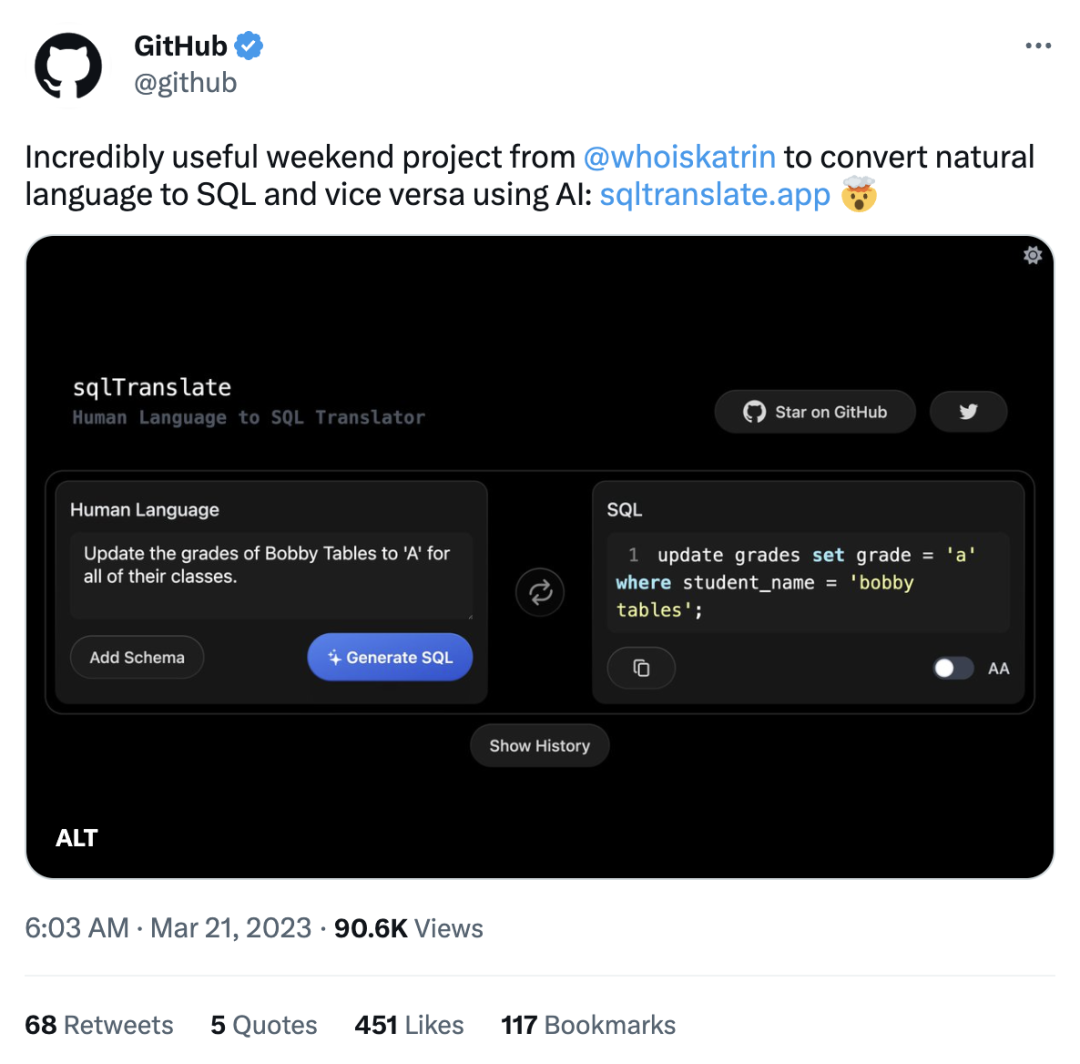Click the Twitter bird button

[x=968, y=411]
